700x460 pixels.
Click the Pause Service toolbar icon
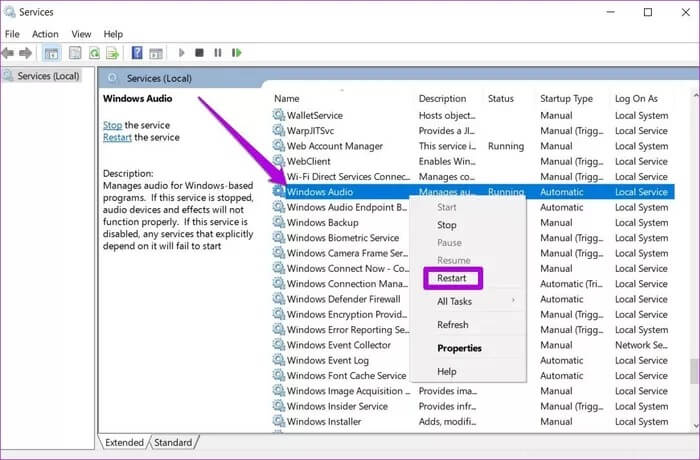point(217,53)
